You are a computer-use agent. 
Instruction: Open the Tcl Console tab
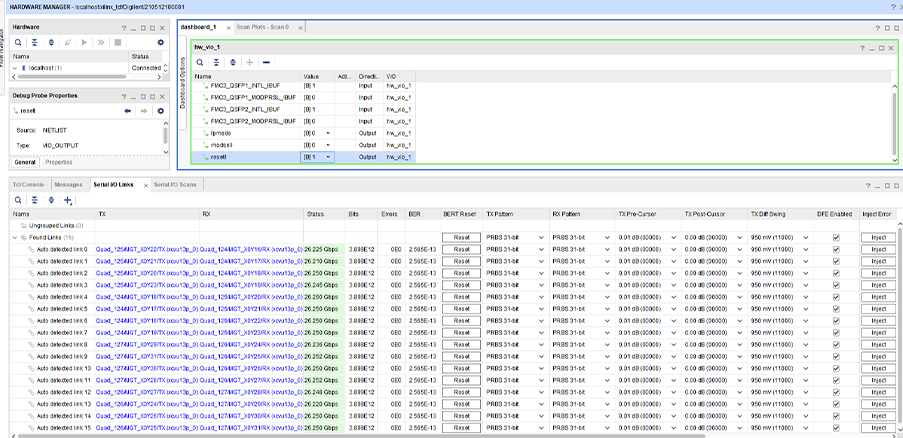27,185
